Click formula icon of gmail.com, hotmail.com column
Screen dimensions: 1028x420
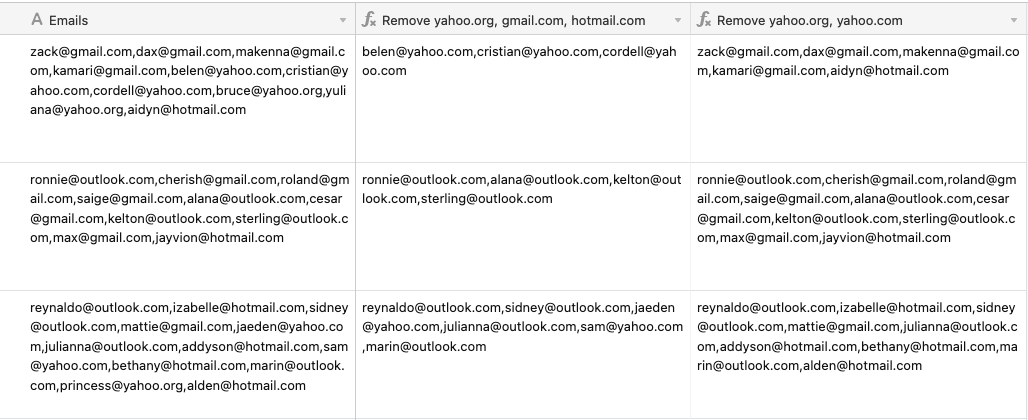pos(369,20)
